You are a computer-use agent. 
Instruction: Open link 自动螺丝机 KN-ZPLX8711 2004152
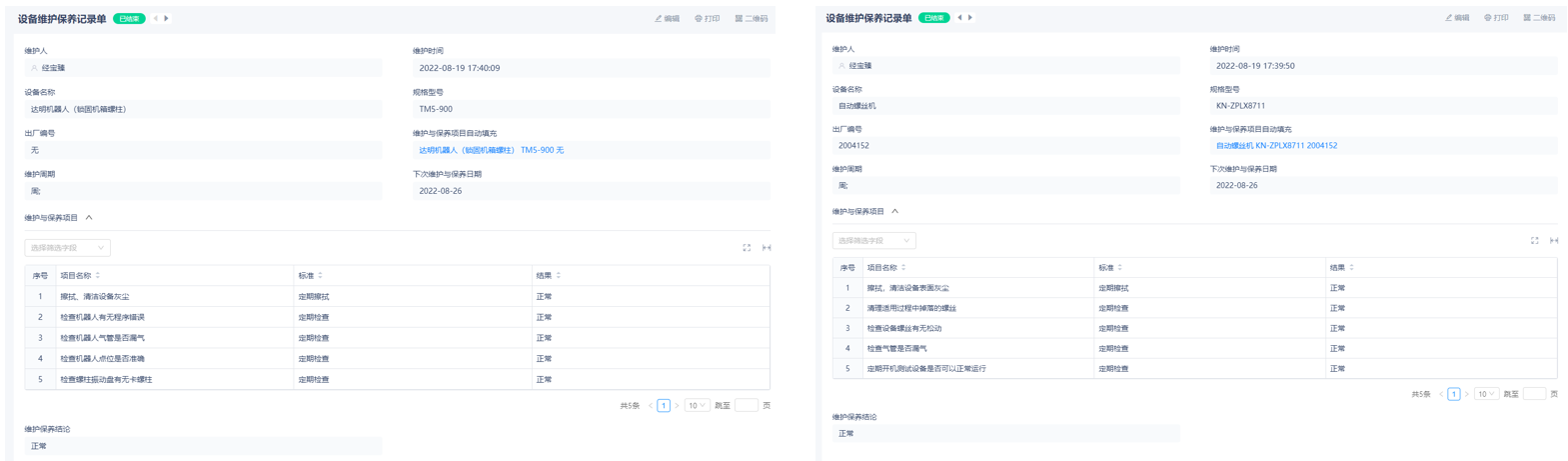pyautogui.click(x=1276, y=146)
